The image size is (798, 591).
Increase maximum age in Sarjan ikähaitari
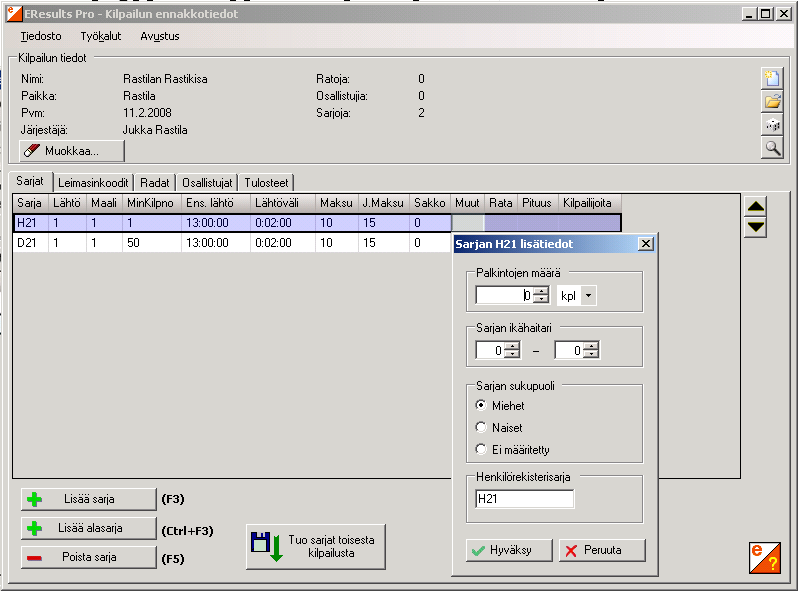tap(592, 346)
